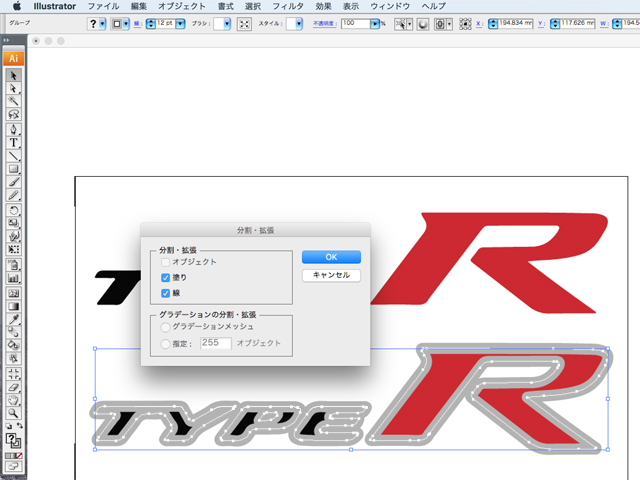640x480 pixels.
Task: Select the Selection (black arrow) tool
Action: click(x=13, y=76)
